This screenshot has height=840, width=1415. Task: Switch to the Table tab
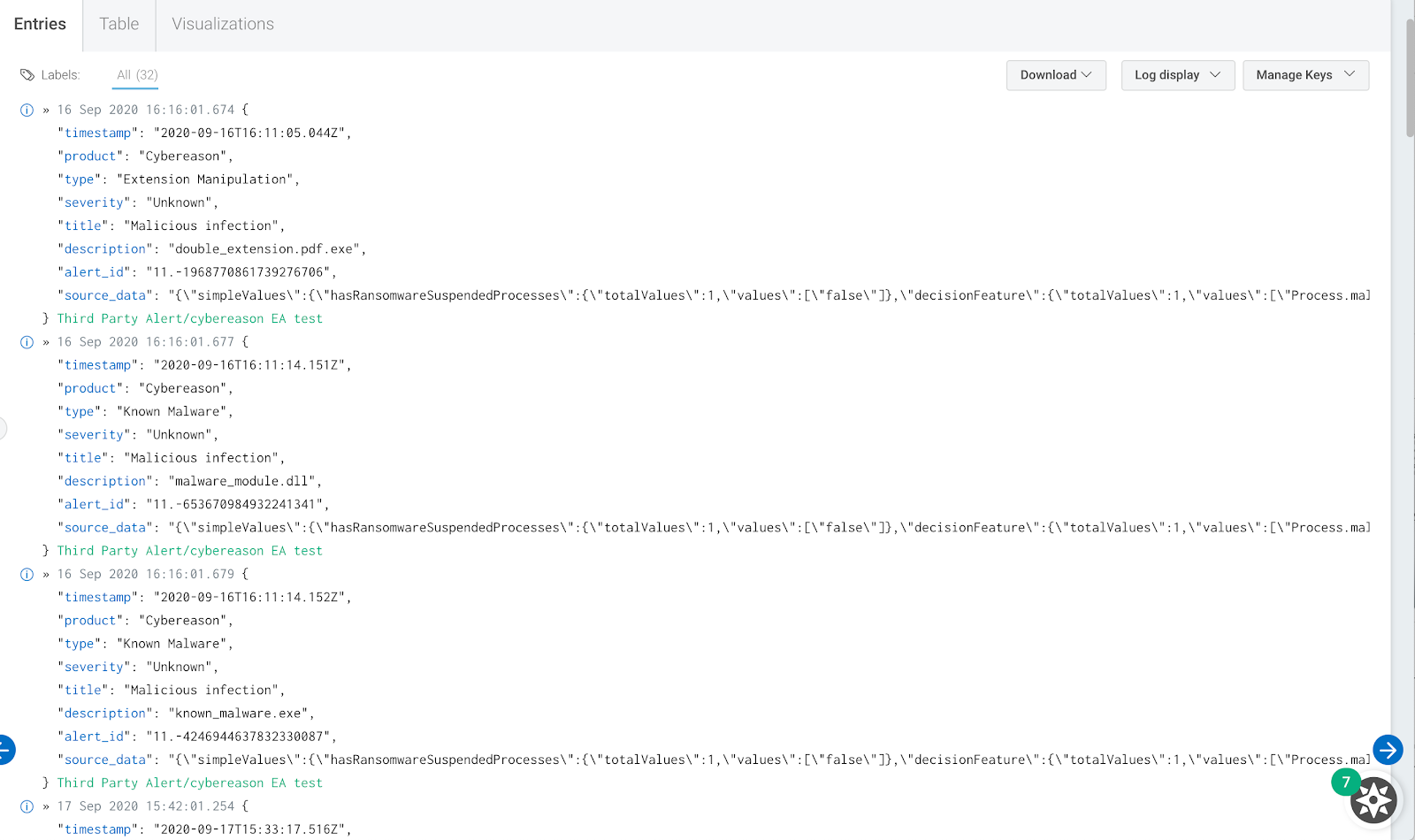(119, 24)
